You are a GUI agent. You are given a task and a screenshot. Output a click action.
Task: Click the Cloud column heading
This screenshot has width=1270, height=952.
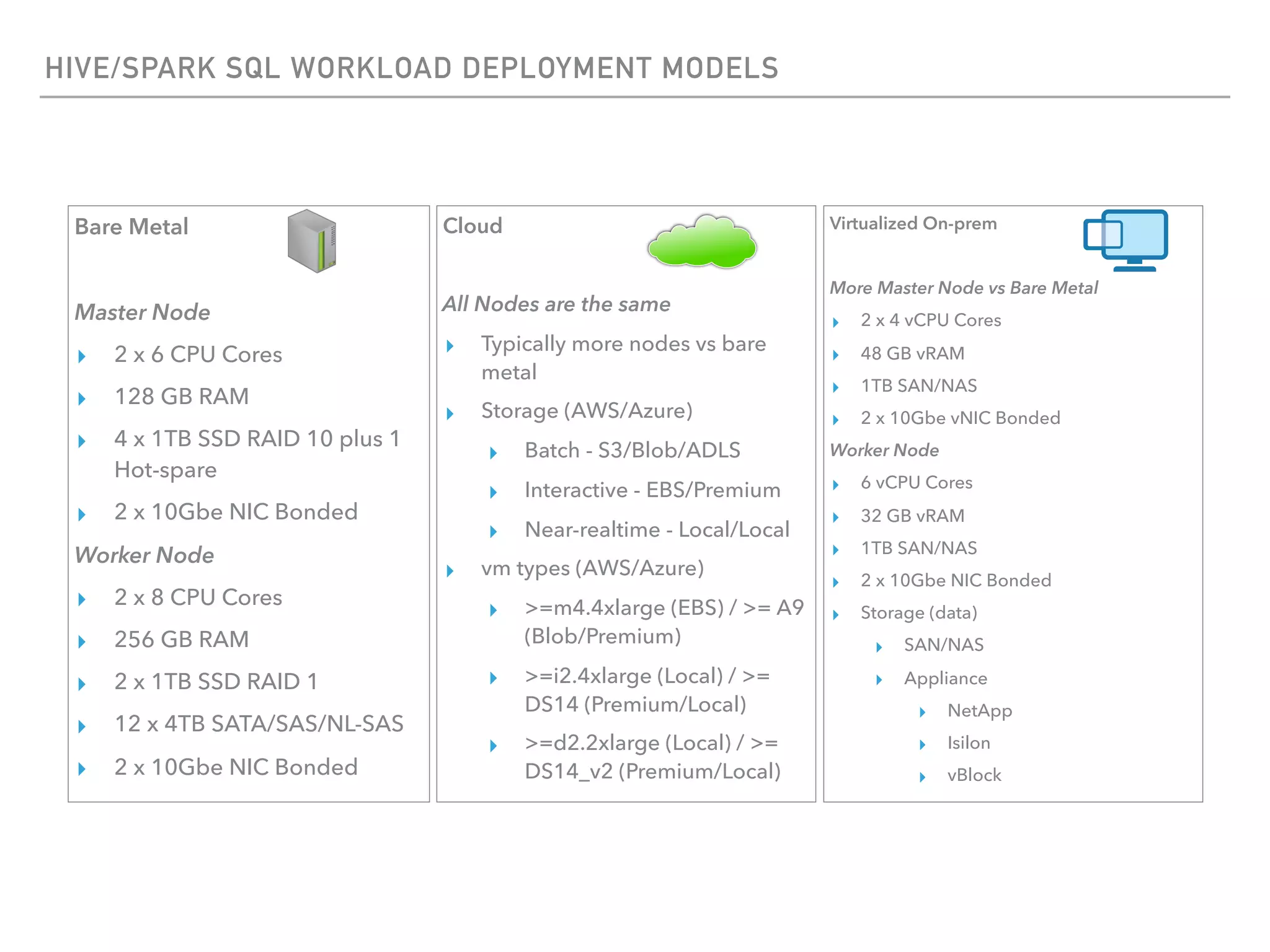pos(473,226)
